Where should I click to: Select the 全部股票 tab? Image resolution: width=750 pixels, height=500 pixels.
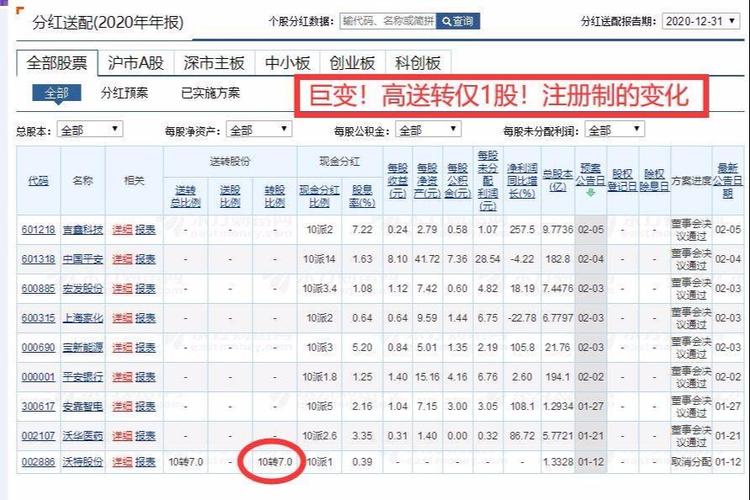pos(57,63)
